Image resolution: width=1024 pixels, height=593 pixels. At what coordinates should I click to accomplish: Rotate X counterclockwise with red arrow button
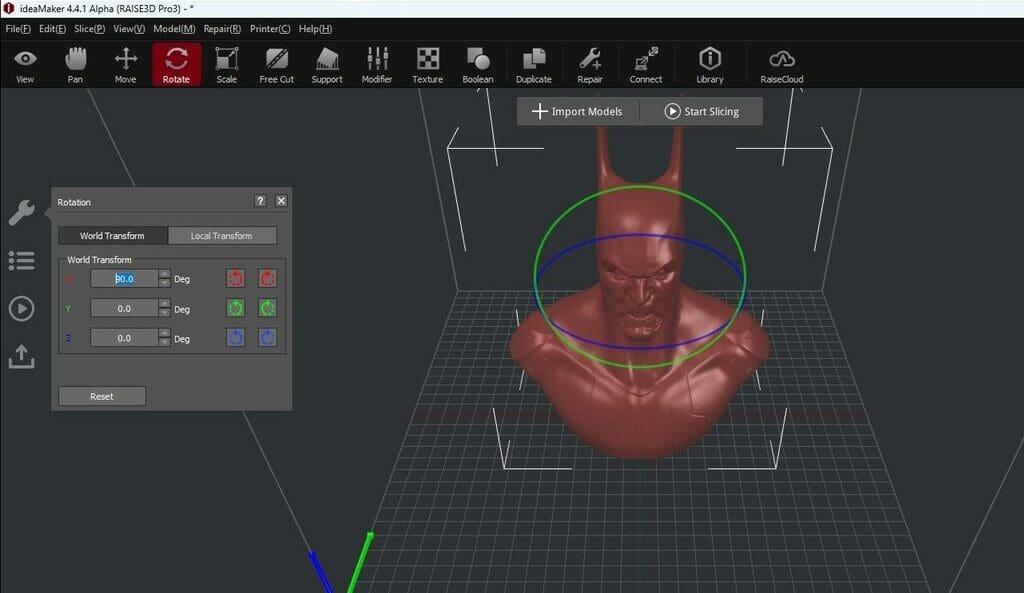pos(236,279)
